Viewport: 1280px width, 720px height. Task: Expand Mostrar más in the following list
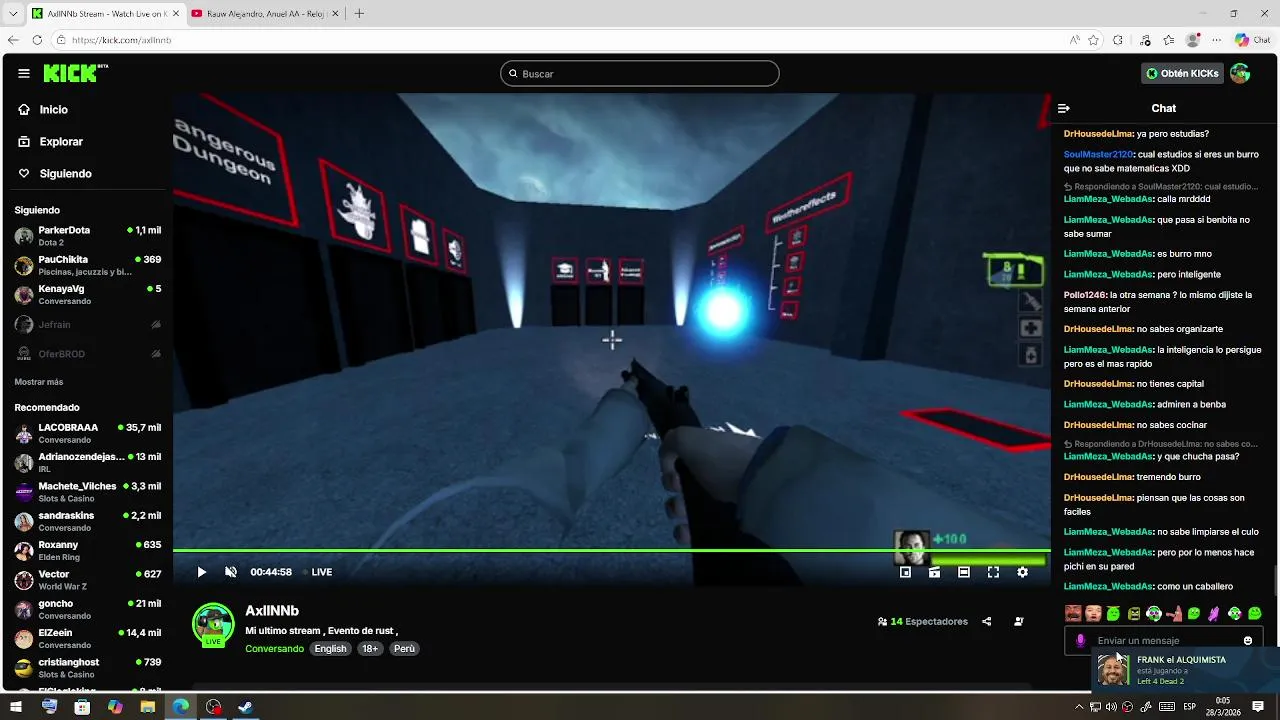click(39, 382)
